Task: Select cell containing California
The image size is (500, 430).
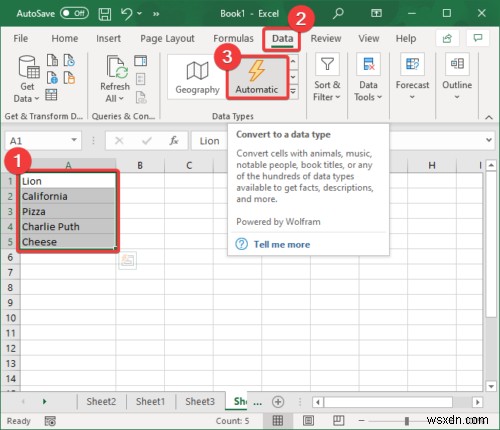Action: 68,196
